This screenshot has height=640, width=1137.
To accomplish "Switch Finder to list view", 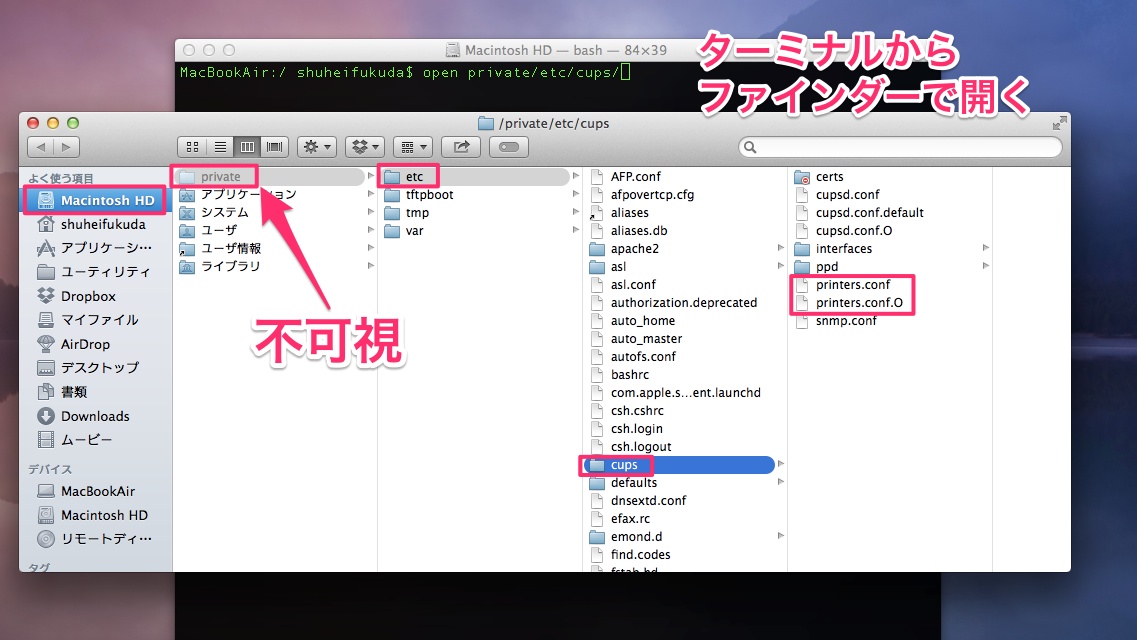I will click(x=220, y=147).
